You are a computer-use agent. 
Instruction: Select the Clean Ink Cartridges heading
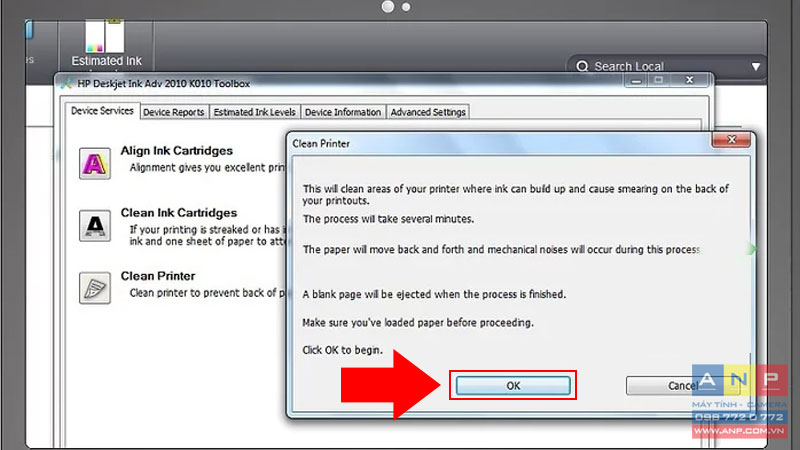(x=179, y=213)
